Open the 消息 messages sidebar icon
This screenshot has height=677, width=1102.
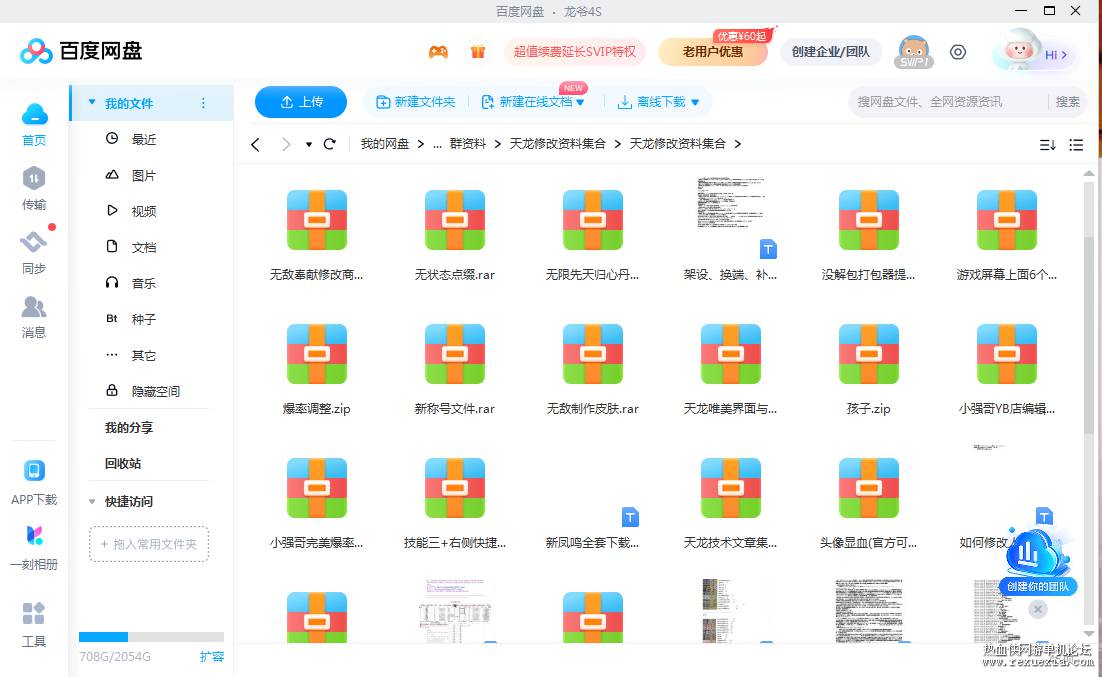coord(34,316)
